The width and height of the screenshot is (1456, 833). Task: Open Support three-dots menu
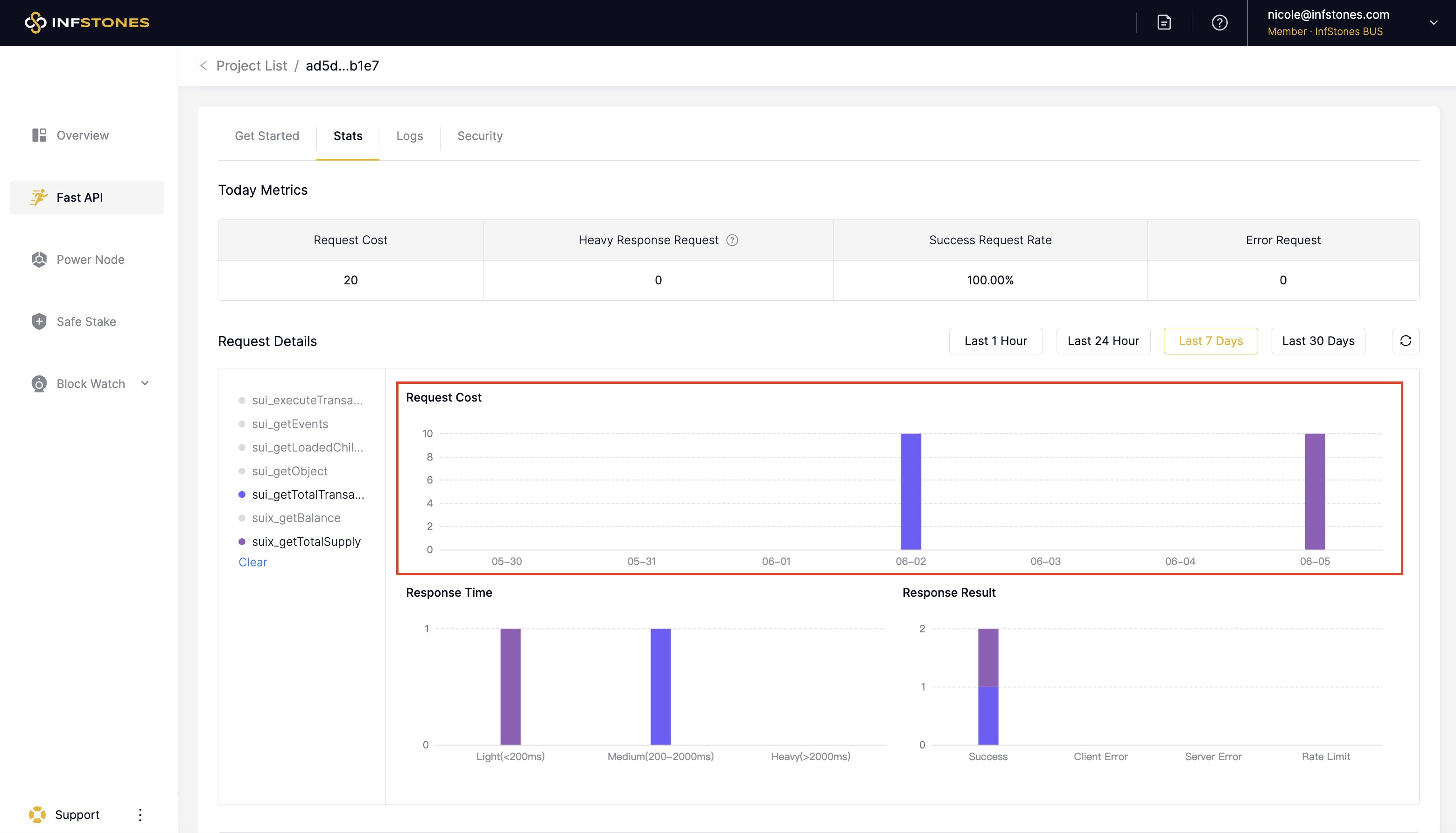[140, 815]
